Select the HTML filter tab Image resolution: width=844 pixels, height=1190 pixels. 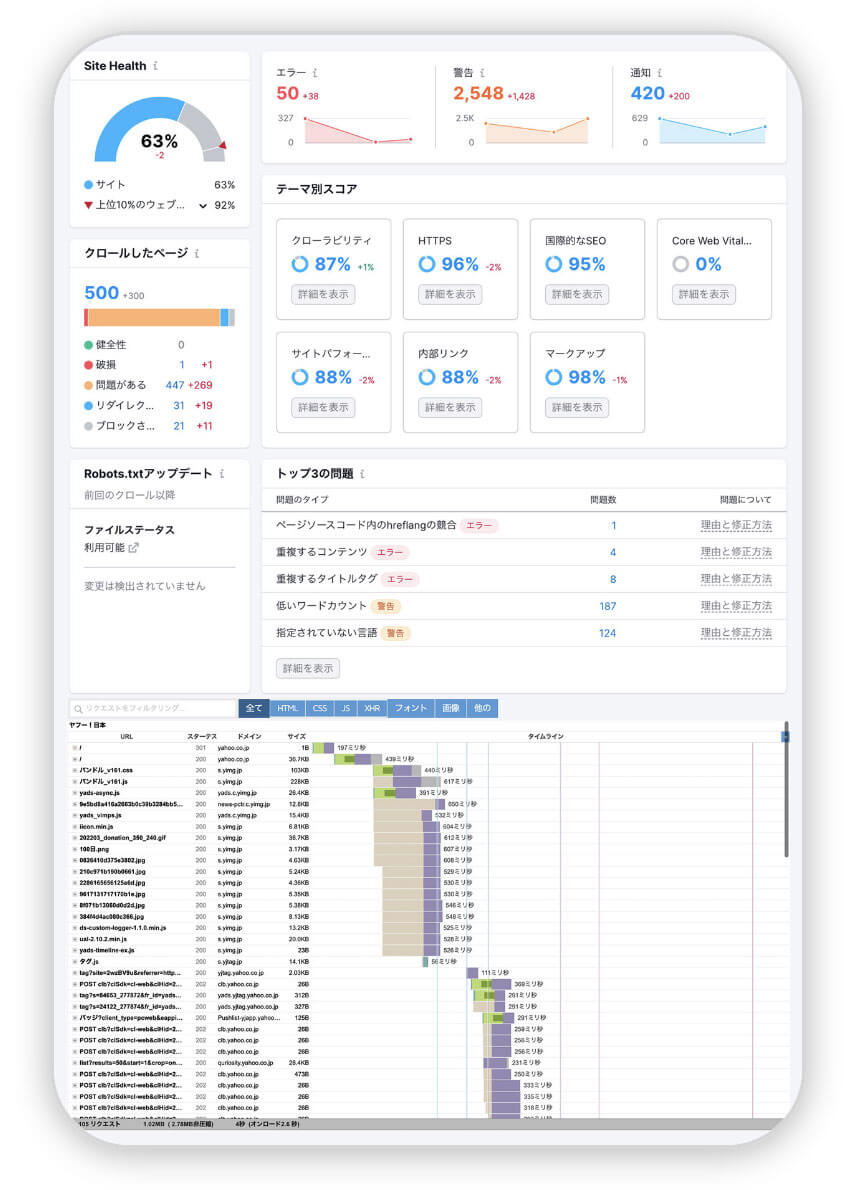click(x=287, y=708)
